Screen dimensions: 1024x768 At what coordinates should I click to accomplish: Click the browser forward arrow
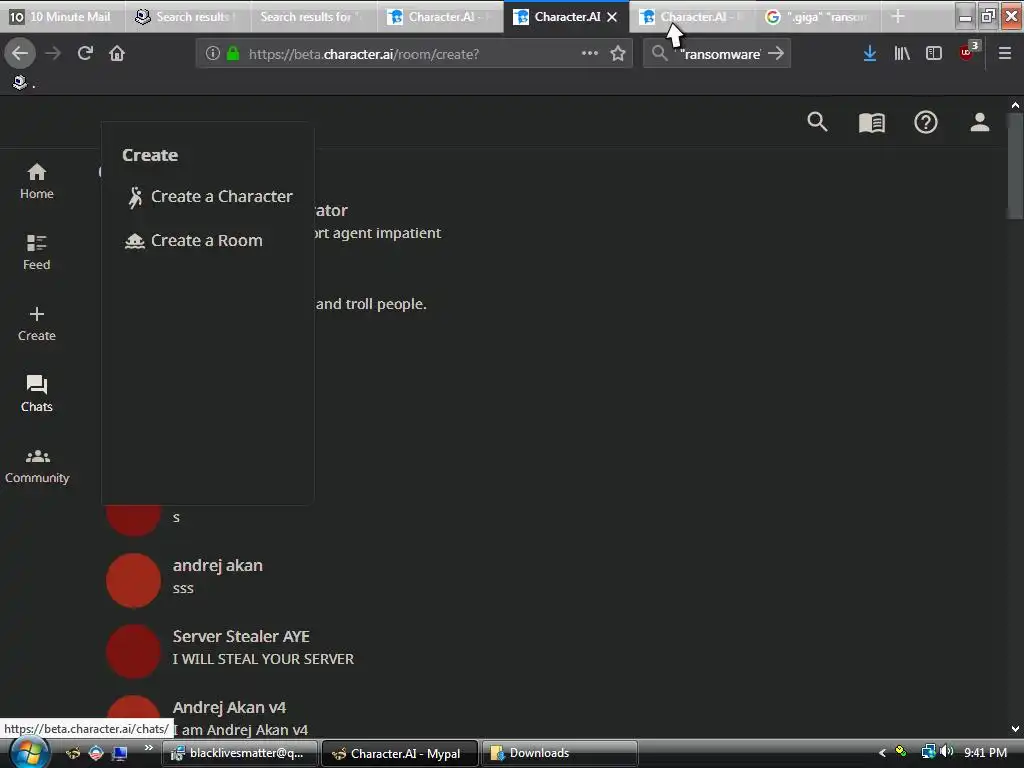click(53, 54)
